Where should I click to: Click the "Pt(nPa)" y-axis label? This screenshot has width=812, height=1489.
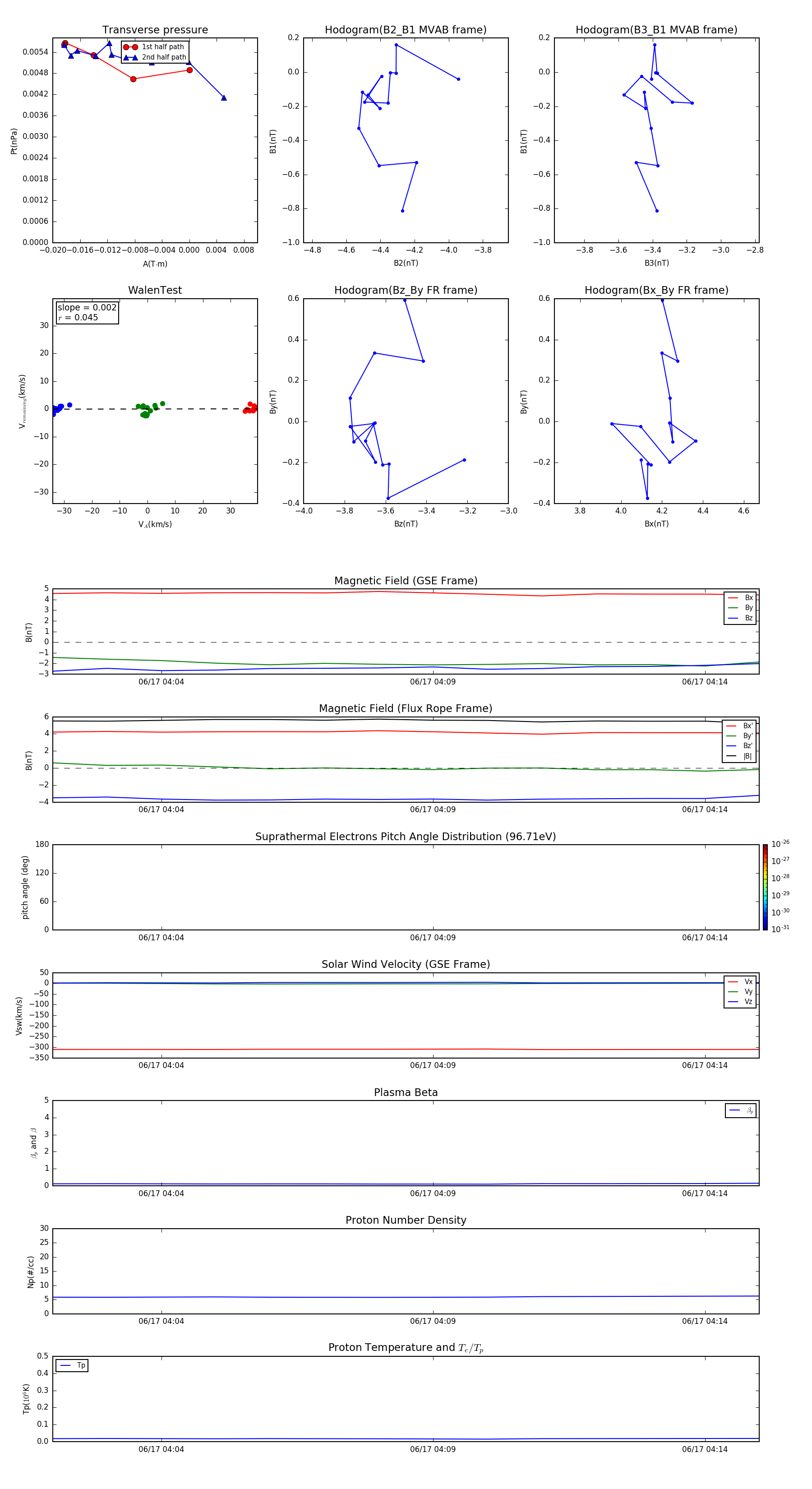click(14, 141)
